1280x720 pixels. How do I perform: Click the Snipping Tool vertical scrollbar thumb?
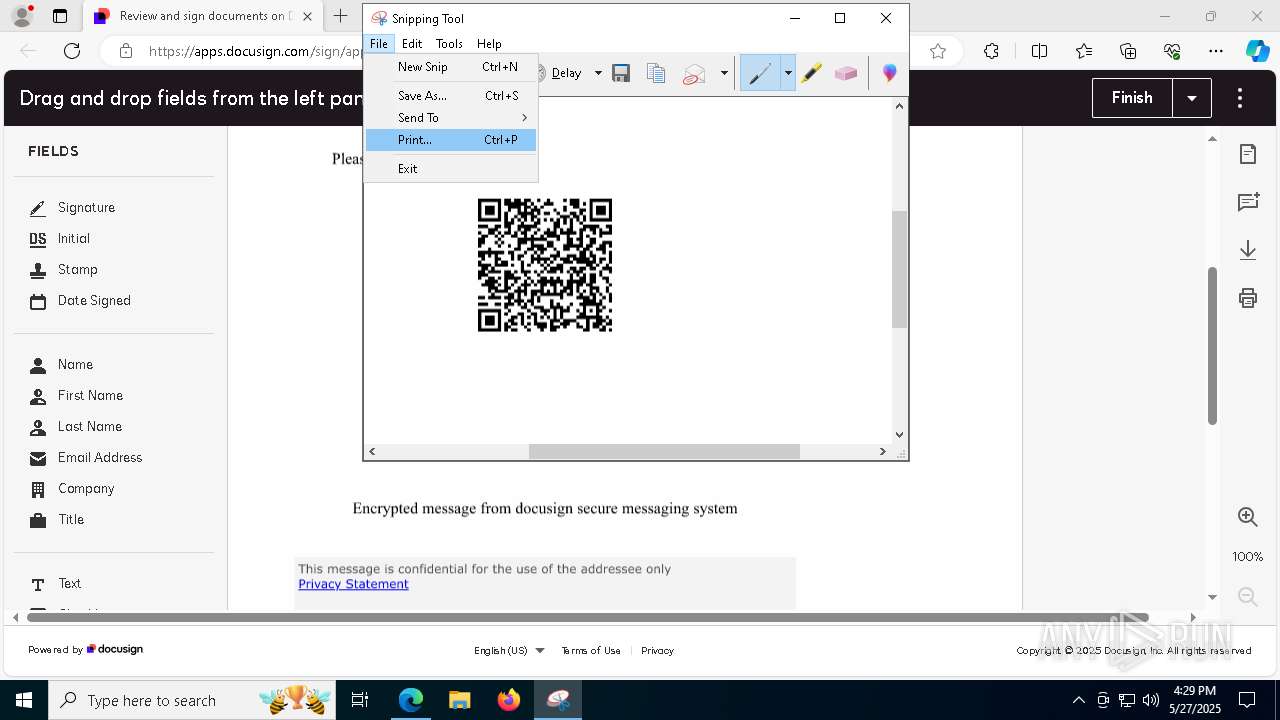tap(899, 270)
